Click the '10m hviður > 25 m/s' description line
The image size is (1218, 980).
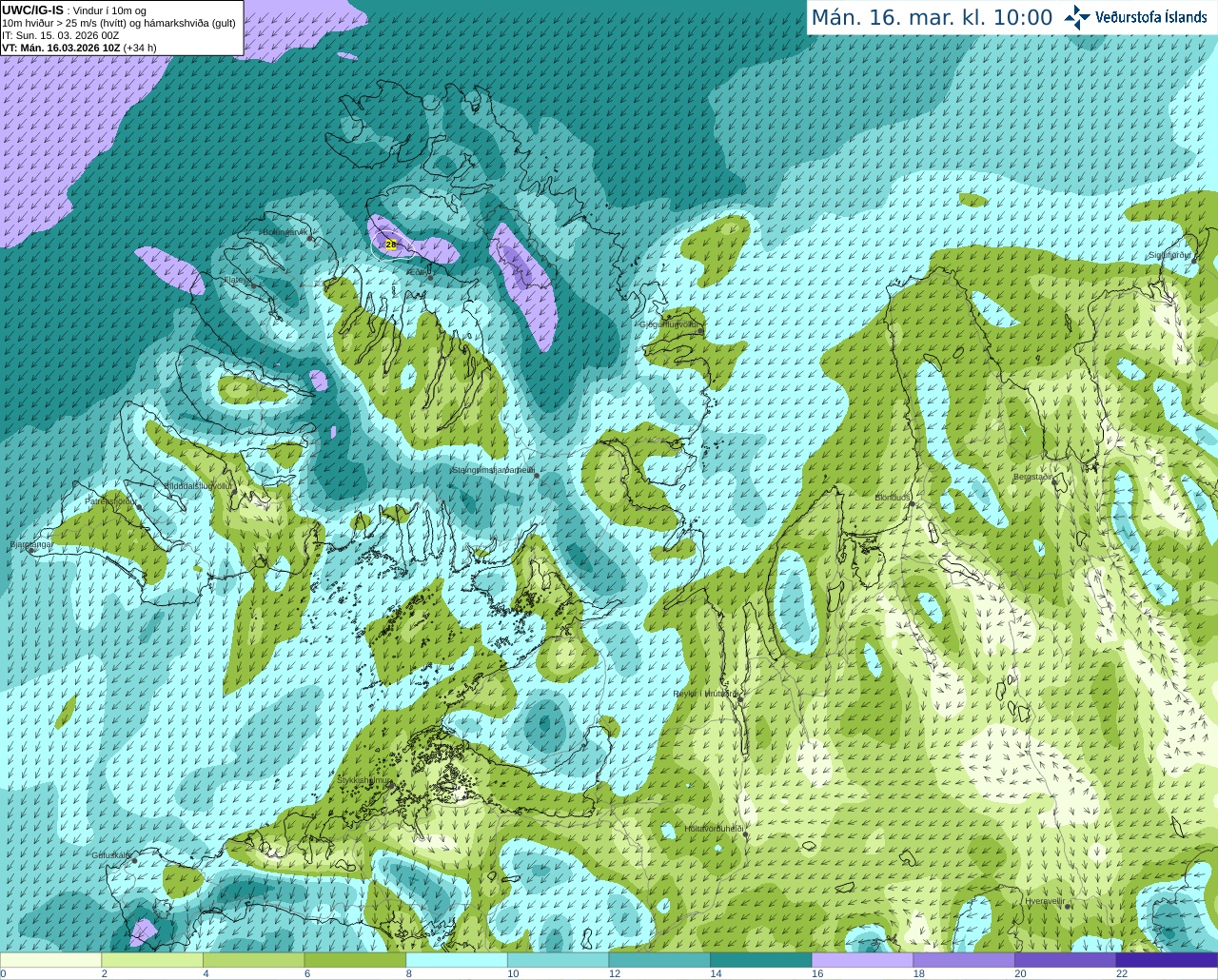pyautogui.click(x=119, y=23)
